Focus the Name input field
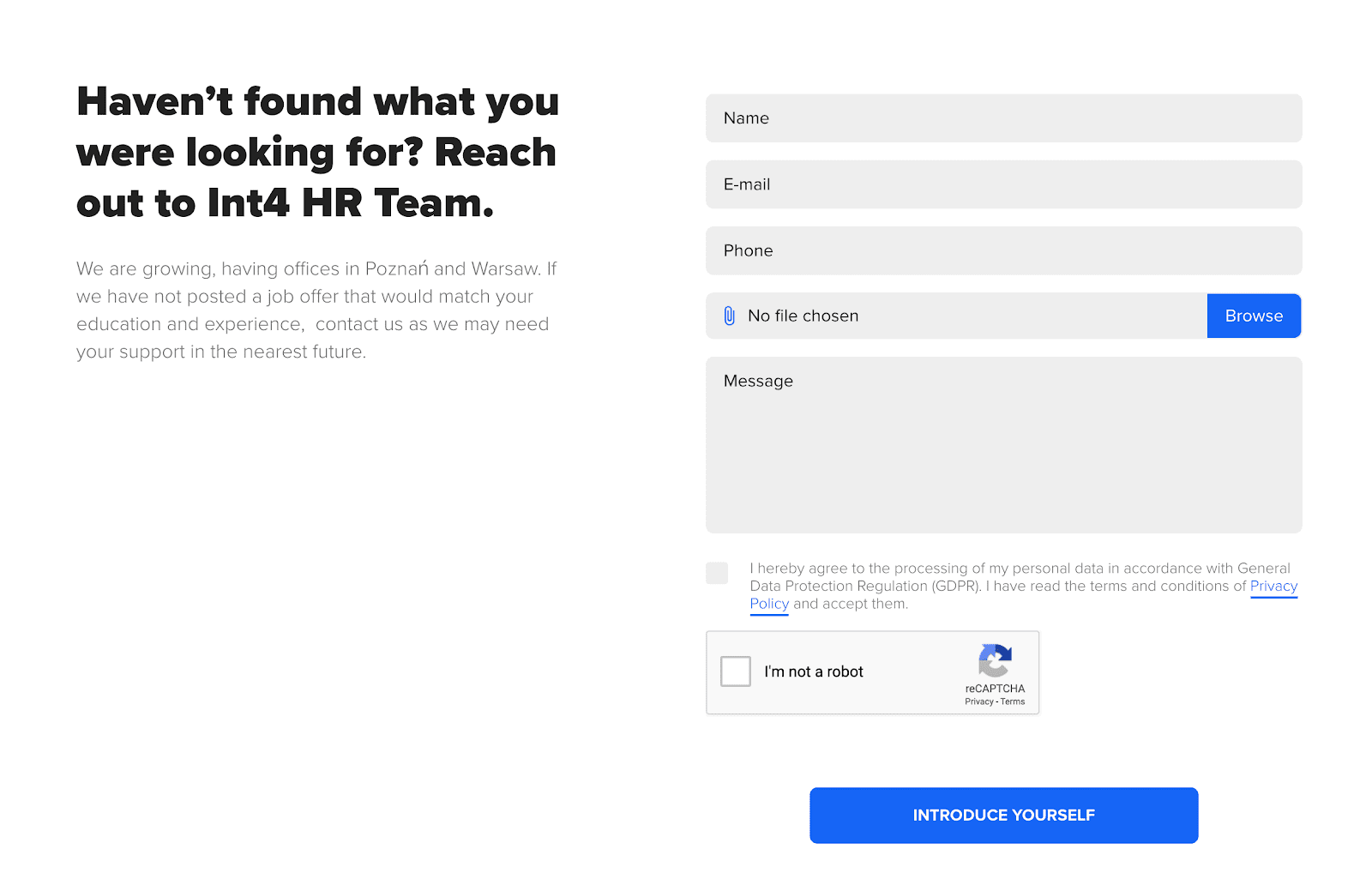Screen dimensions: 1372x879 1003,118
